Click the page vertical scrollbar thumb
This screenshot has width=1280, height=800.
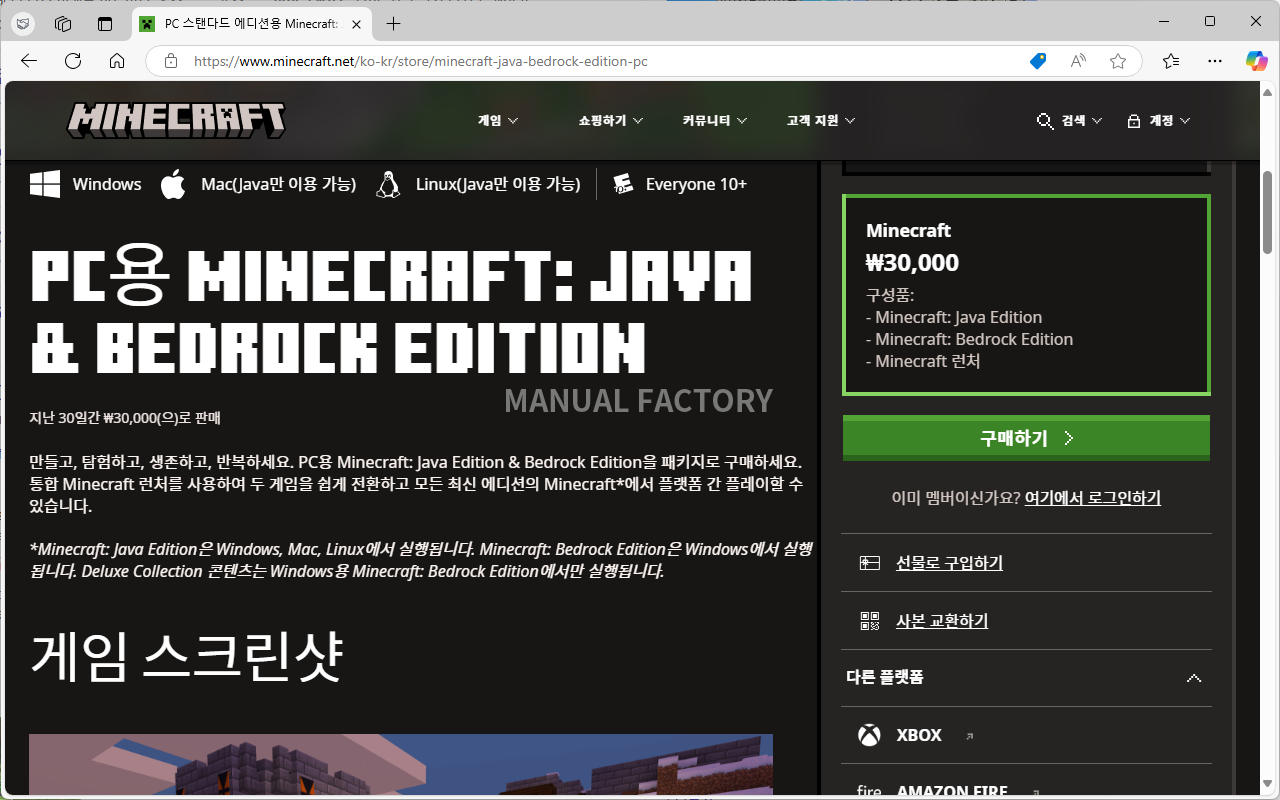pyautogui.click(x=1268, y=211)
